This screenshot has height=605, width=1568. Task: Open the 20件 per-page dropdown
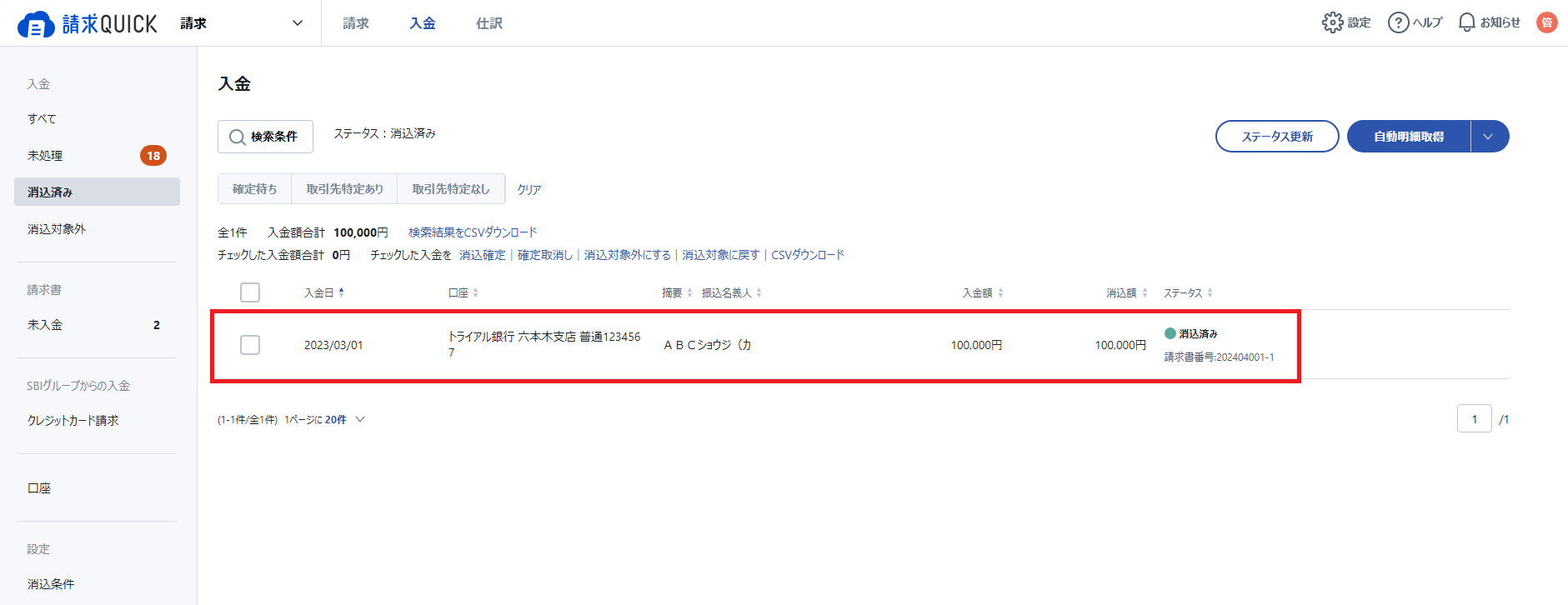coord(345,420)
